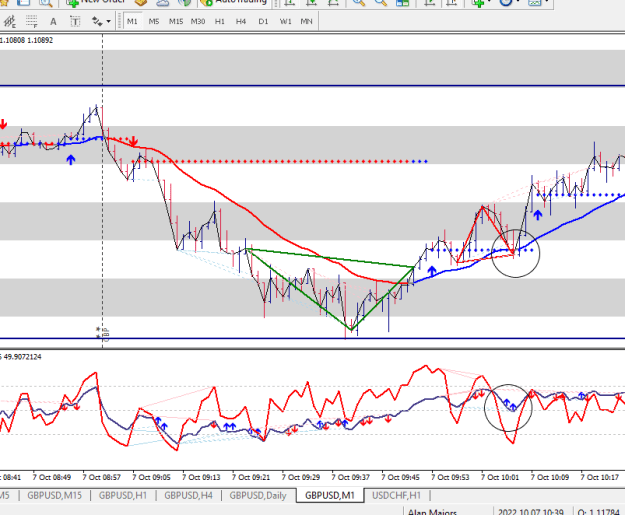Click the 49.9072124 indicator value label

[x=22, y=357]
